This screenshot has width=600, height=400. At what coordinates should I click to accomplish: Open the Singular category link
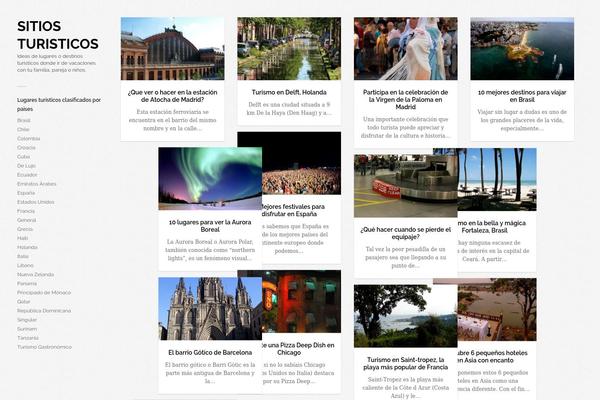tap(27, 320)
